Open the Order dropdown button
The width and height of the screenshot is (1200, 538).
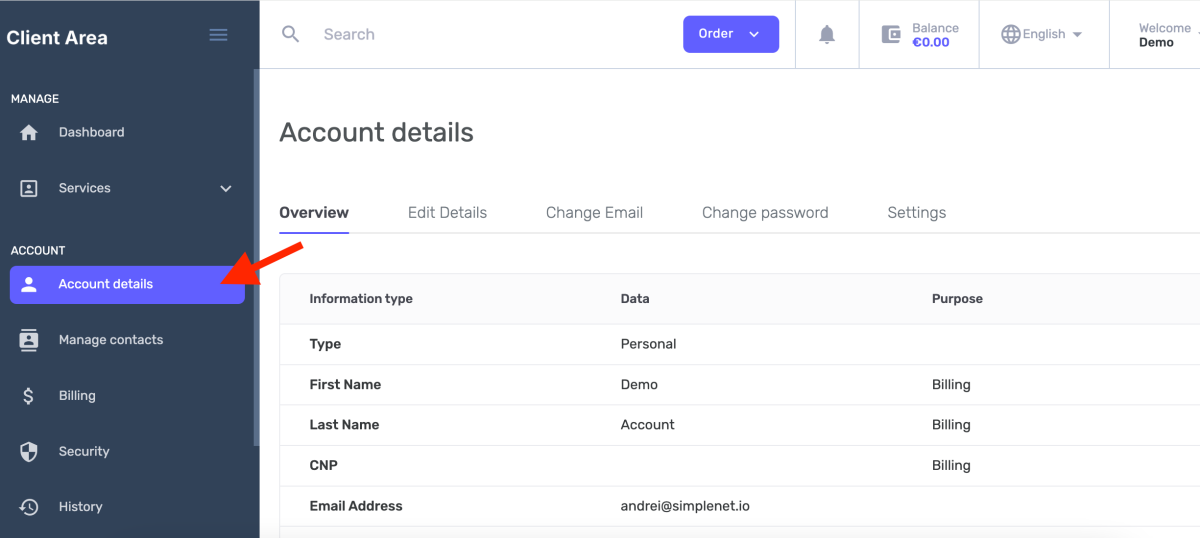tap(730, 34)
